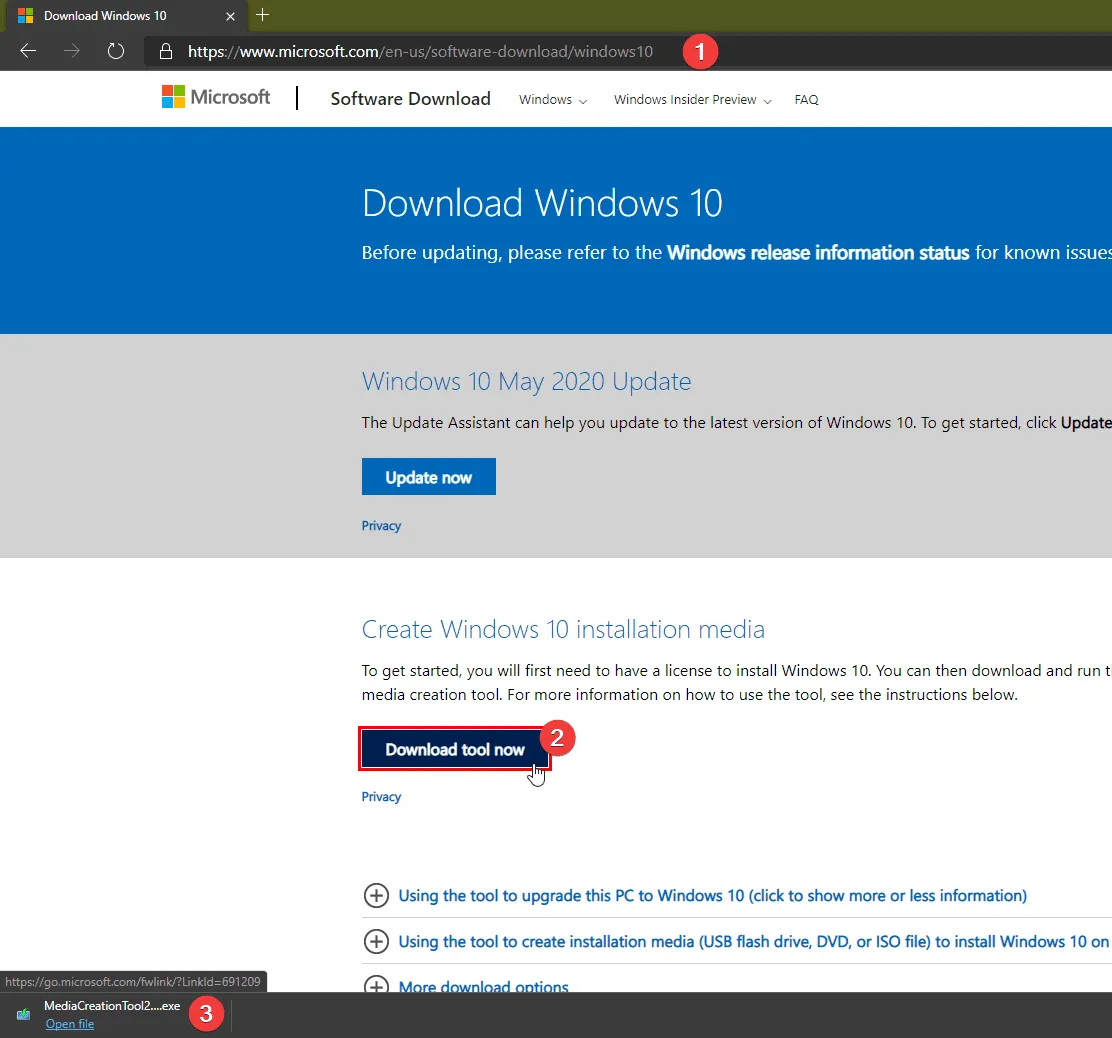Open a new tab with plus icon
Viewport: 1112px width, 1038px height.
click(263, 15)
